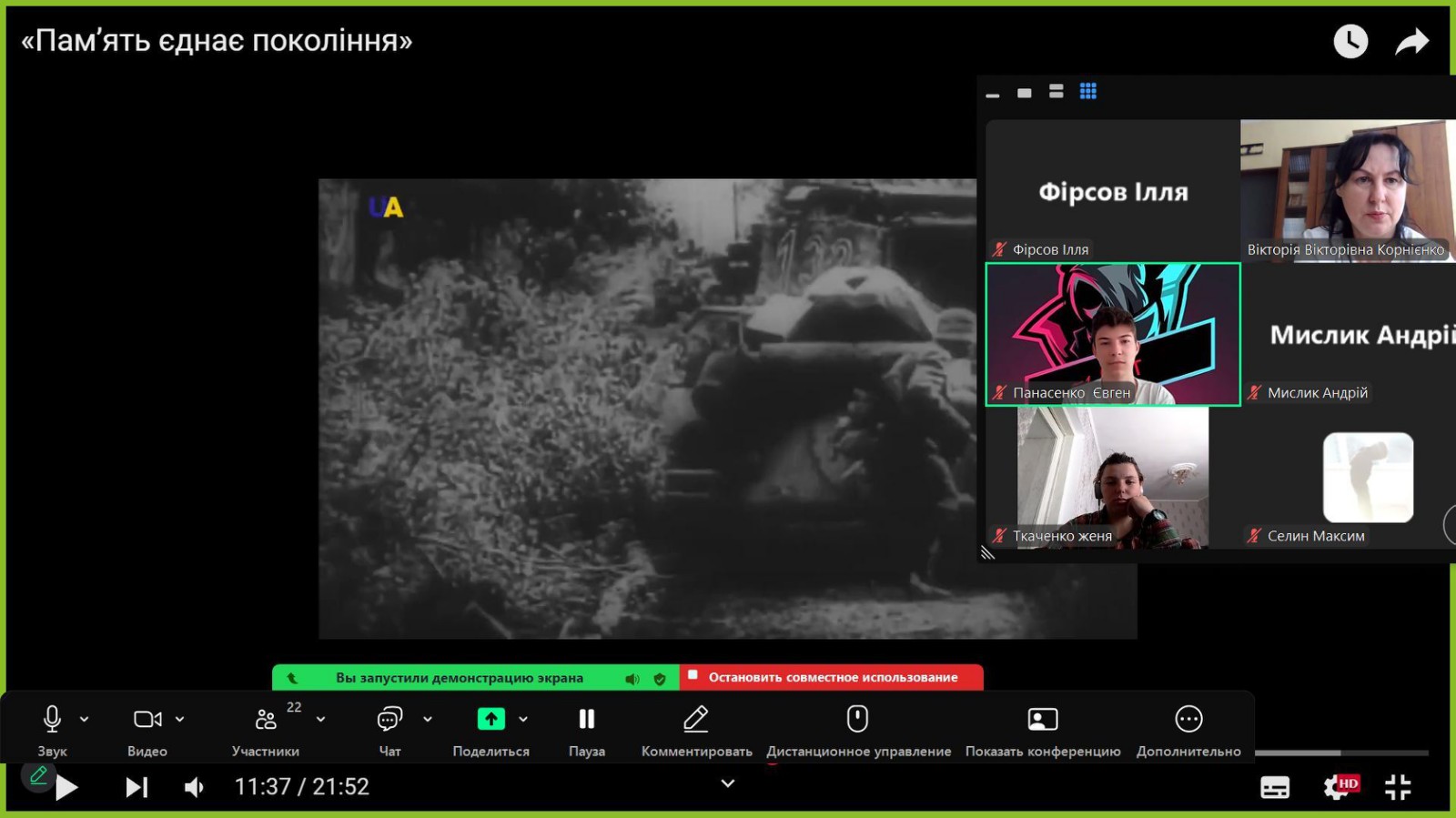The height and width of the screenshot is (818, 1456).
Task: Click the green Поделиться share button
Action: click(491, 719)
